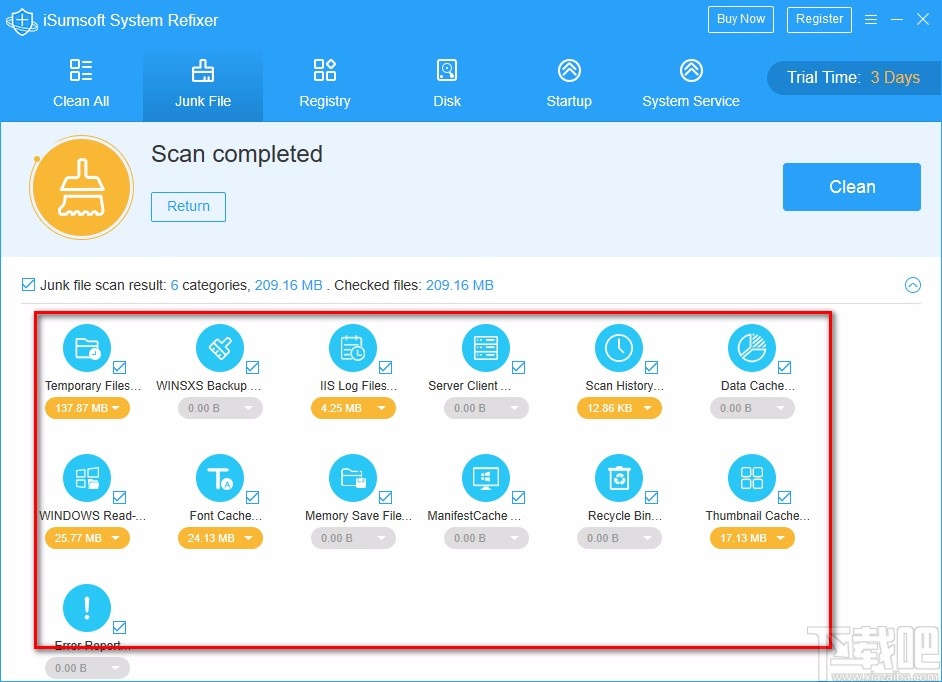Uncheck the Server Client checkbox

(x=518, y=367)
